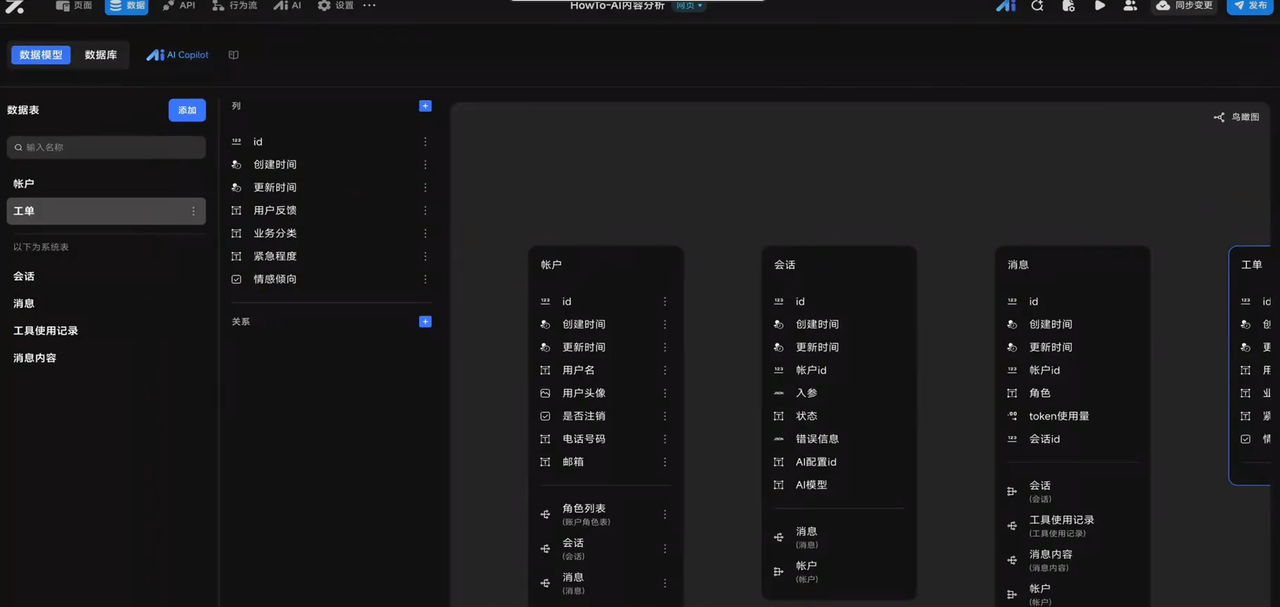Click the plus button next to 列
This screenshot has width=1280, height=607.
click(x=425, y=105)
